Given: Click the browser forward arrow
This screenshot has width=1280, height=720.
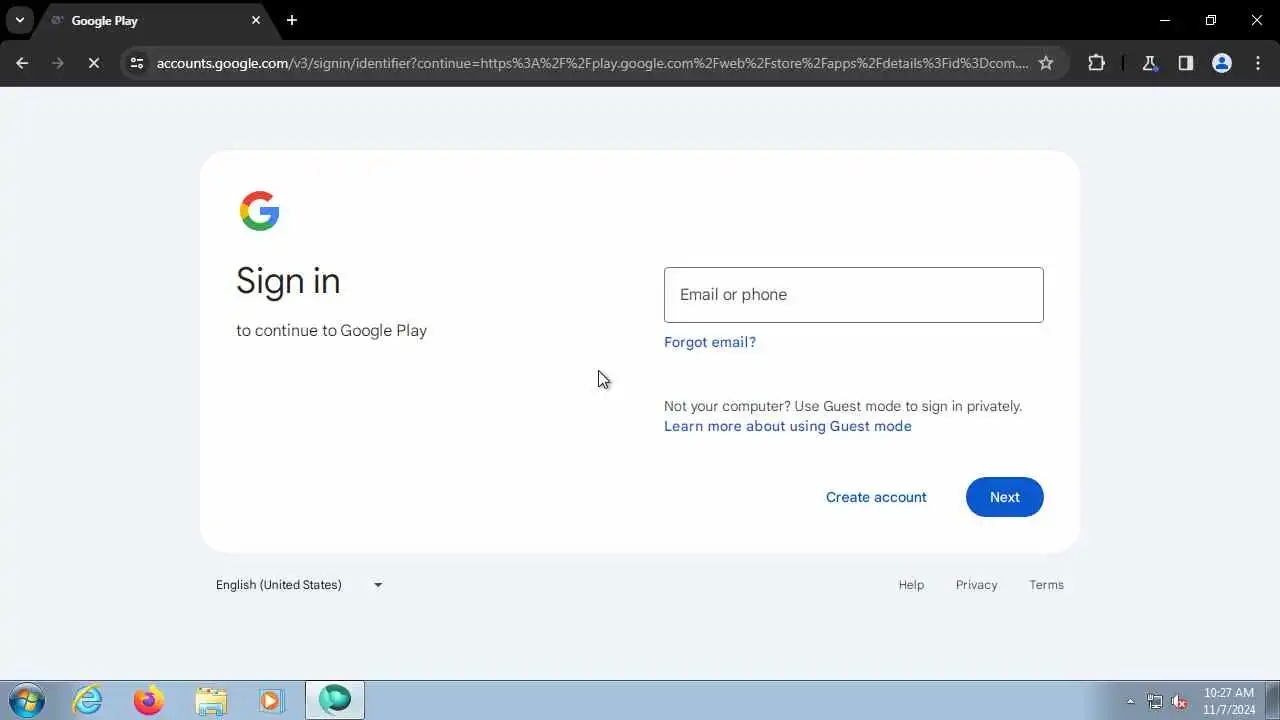Looking at the screenshot, I should pyautogui.click(x=57, y=63).
